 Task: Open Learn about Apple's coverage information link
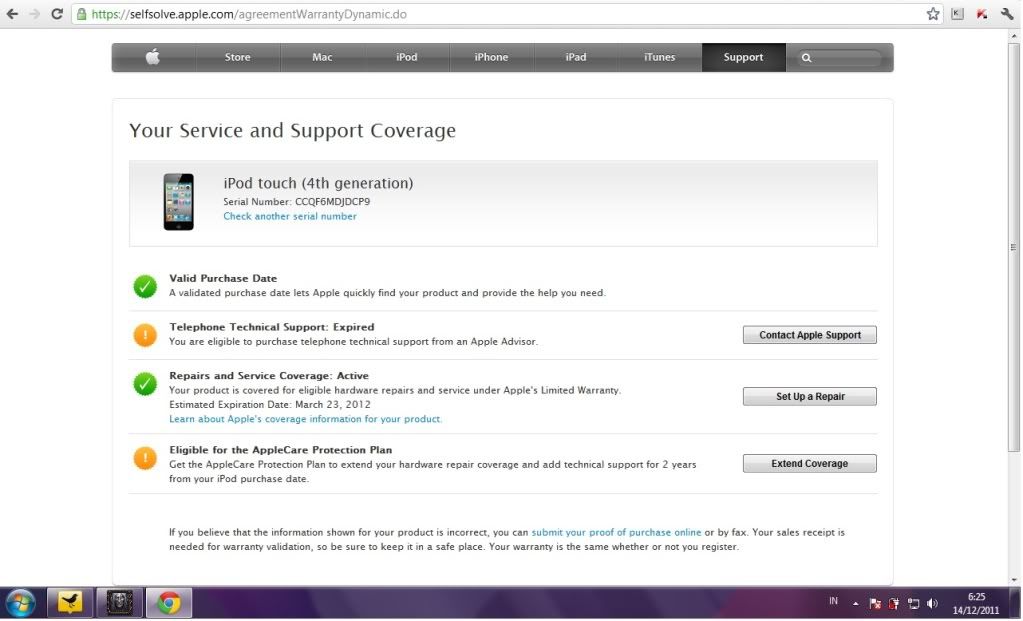[305, 419]
